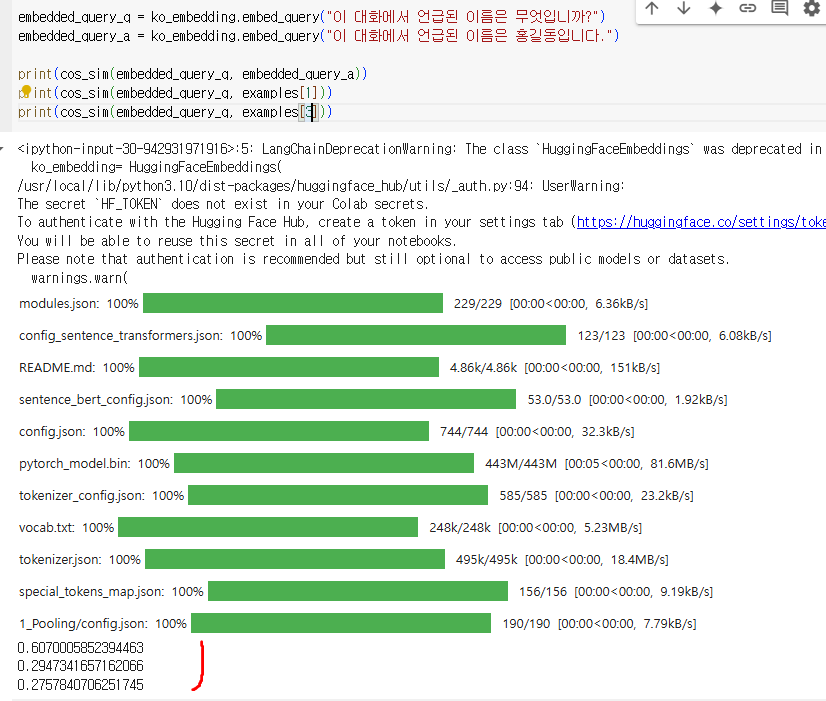Click the 'ko_embedding= HuggingFaceEmbeddings(' output line
This screenshot has height=701, width=826.
[x=156, y=167]
